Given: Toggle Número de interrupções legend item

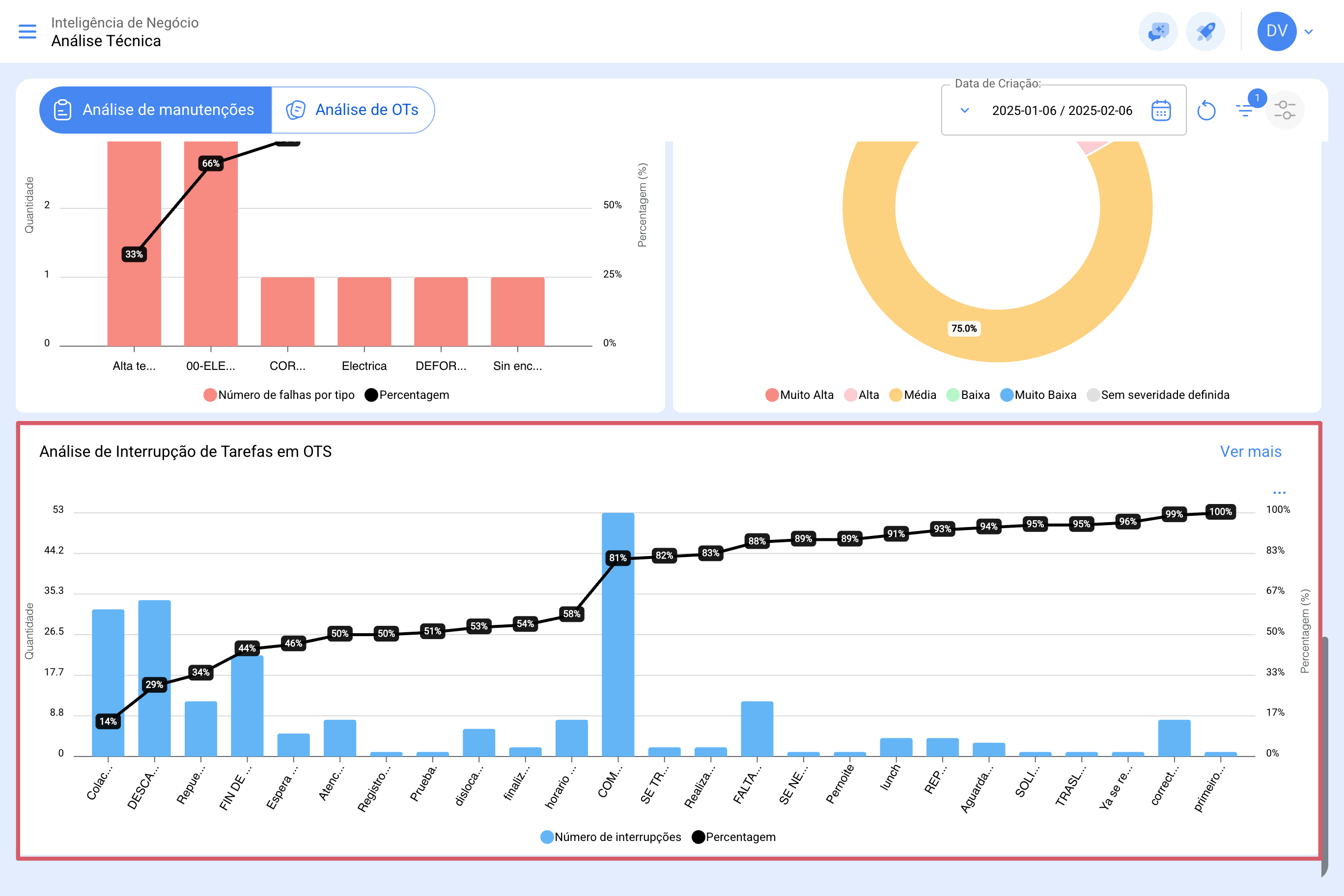Looking at the screenshot, I should [611, 837].
